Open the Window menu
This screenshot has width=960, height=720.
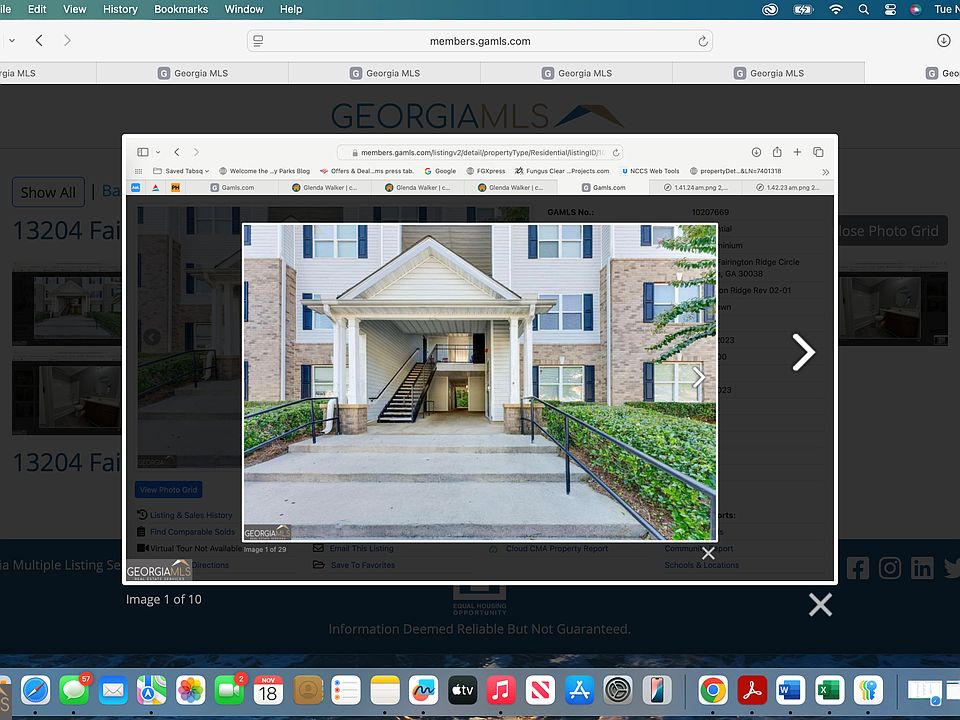[x=244, y=9]
